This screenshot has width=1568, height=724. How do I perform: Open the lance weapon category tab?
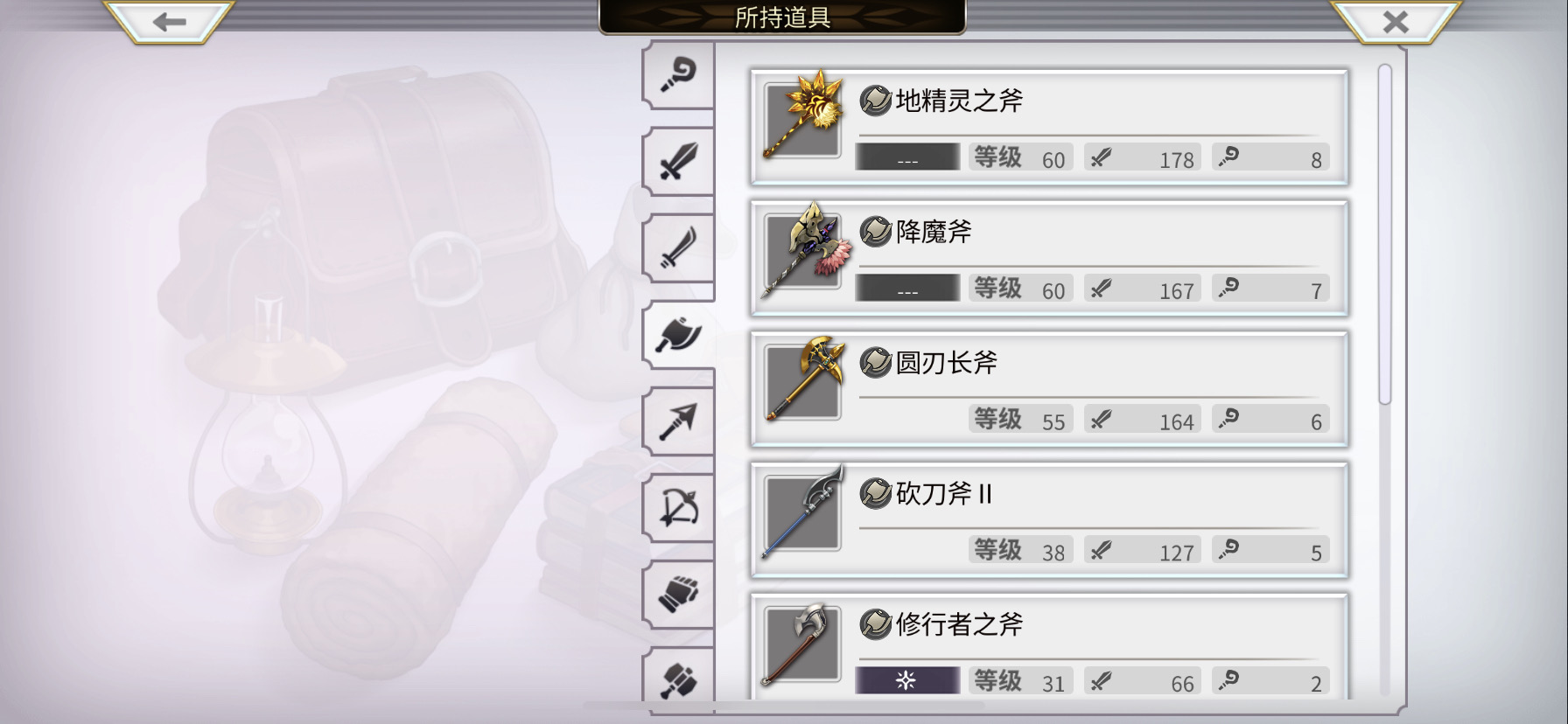click(x=679, y=421)
